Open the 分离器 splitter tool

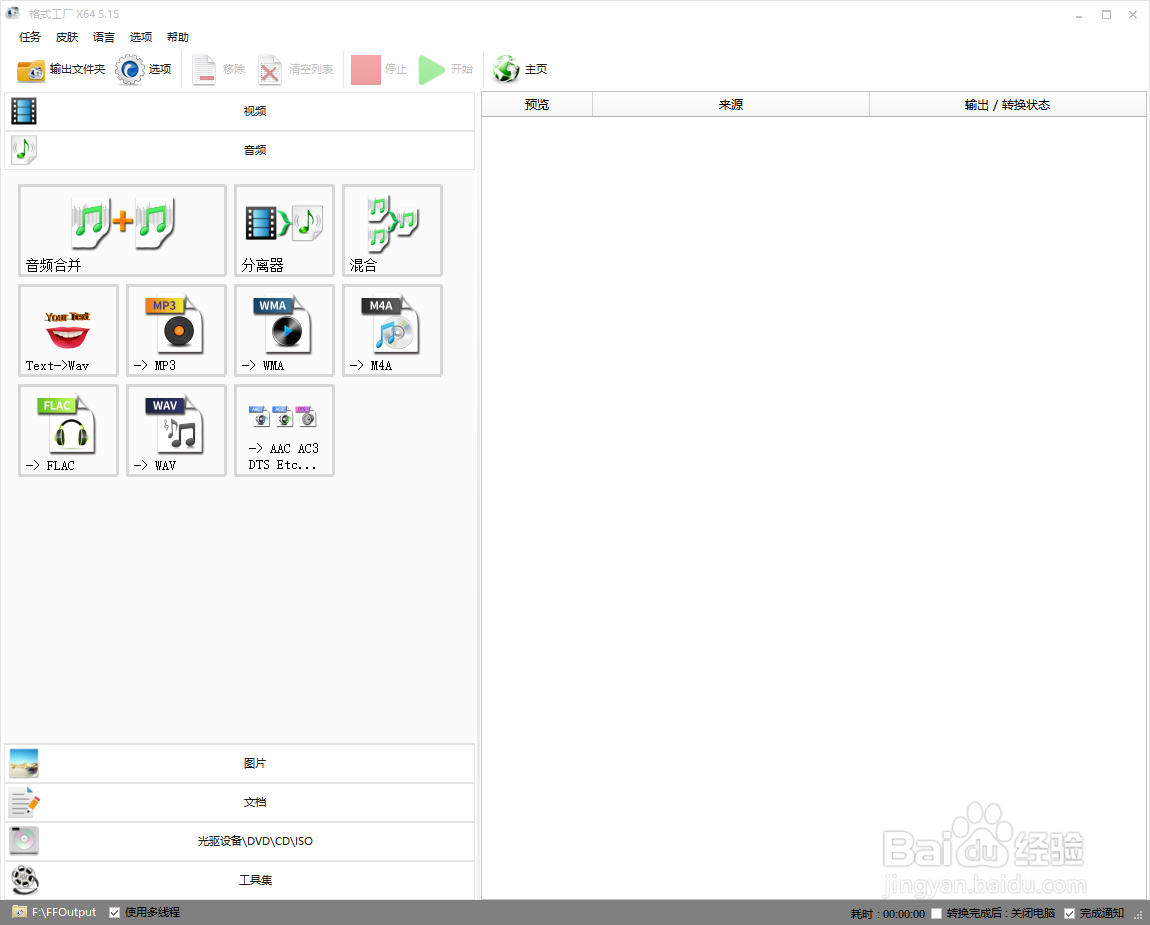[x=285, y=230]
